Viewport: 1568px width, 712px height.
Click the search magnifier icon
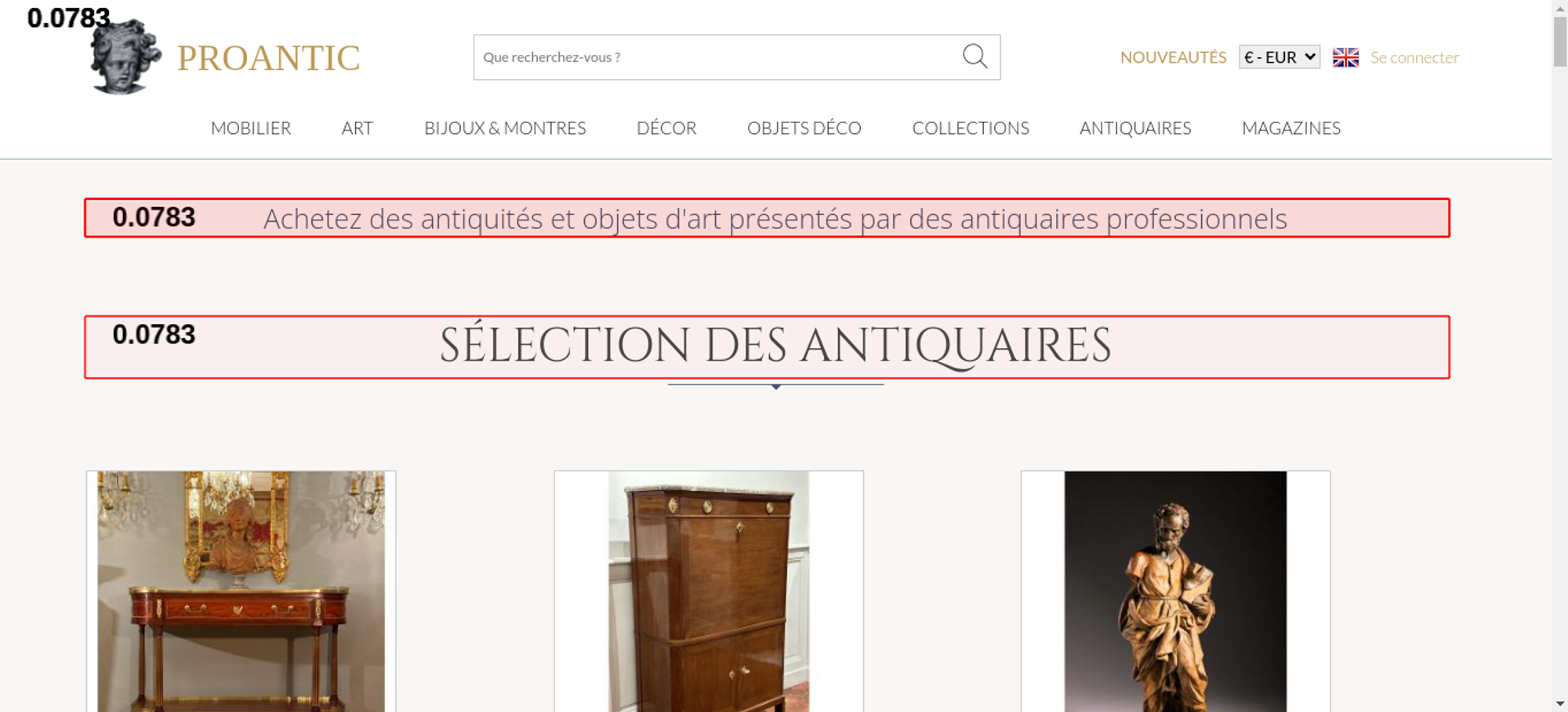975,56
